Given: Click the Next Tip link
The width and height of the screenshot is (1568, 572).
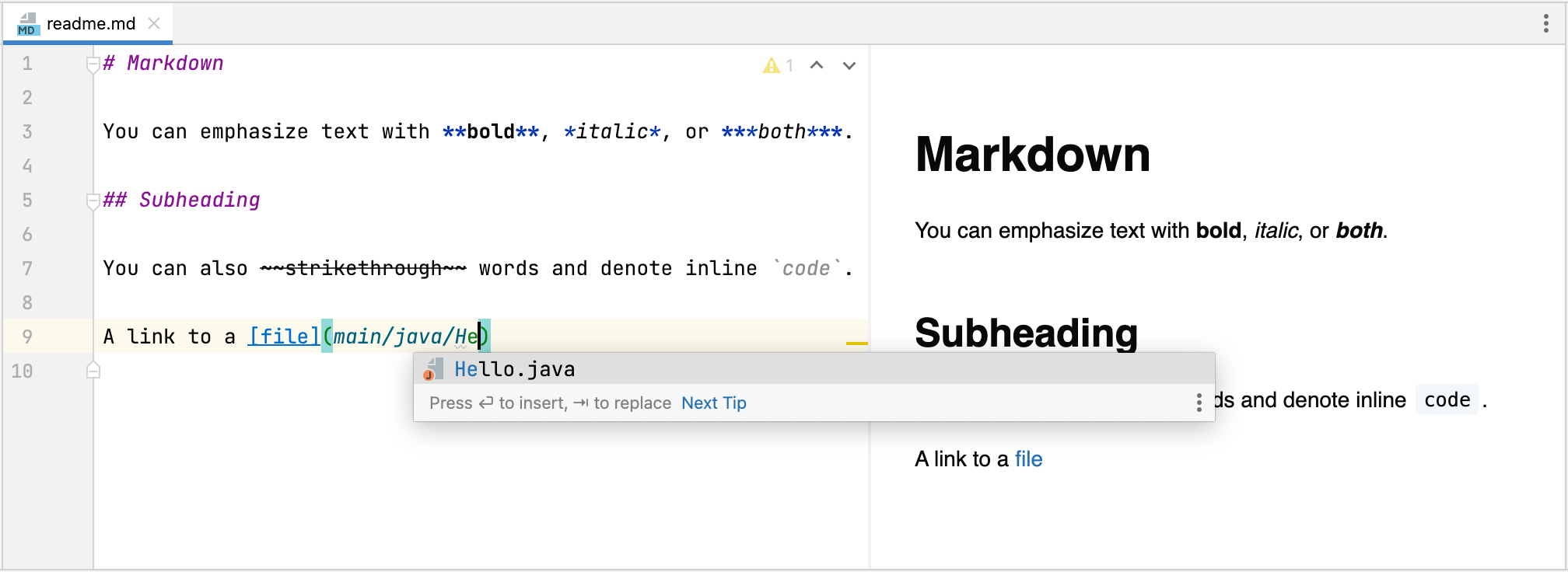Looking at the screenshot, I should 713,403.
